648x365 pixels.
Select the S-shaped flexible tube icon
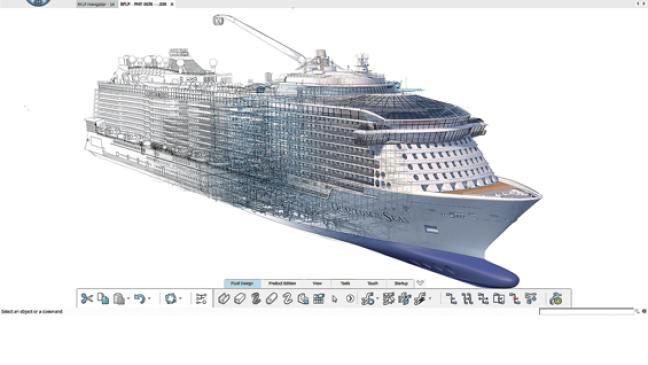[287, 298]
